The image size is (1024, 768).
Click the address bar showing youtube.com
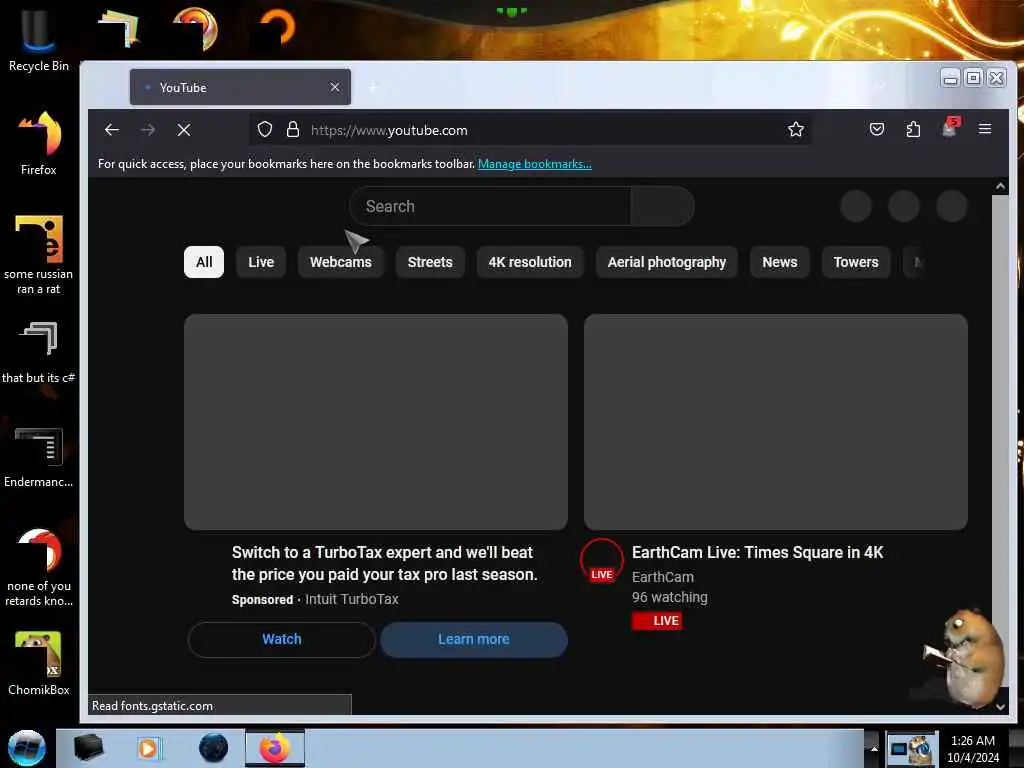[x=529, y=130]
